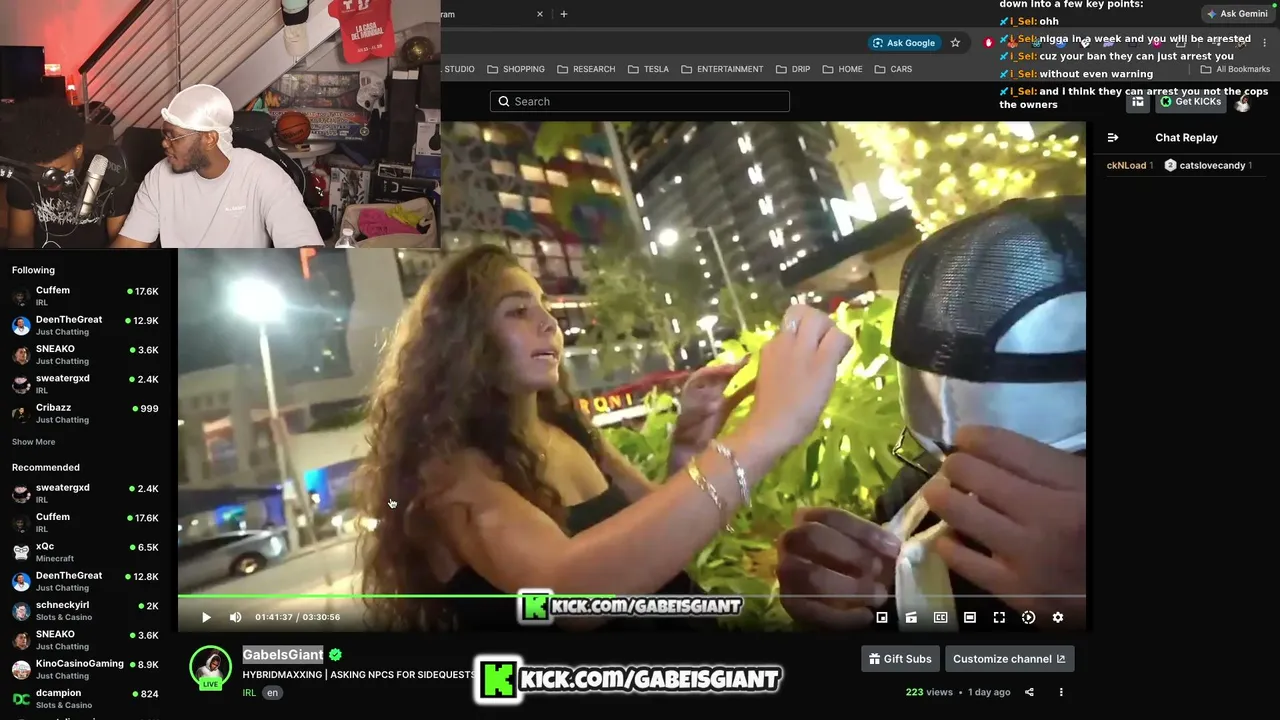
Task: Open GabeIsGiant's live avatar
Action: pos(211,668)
